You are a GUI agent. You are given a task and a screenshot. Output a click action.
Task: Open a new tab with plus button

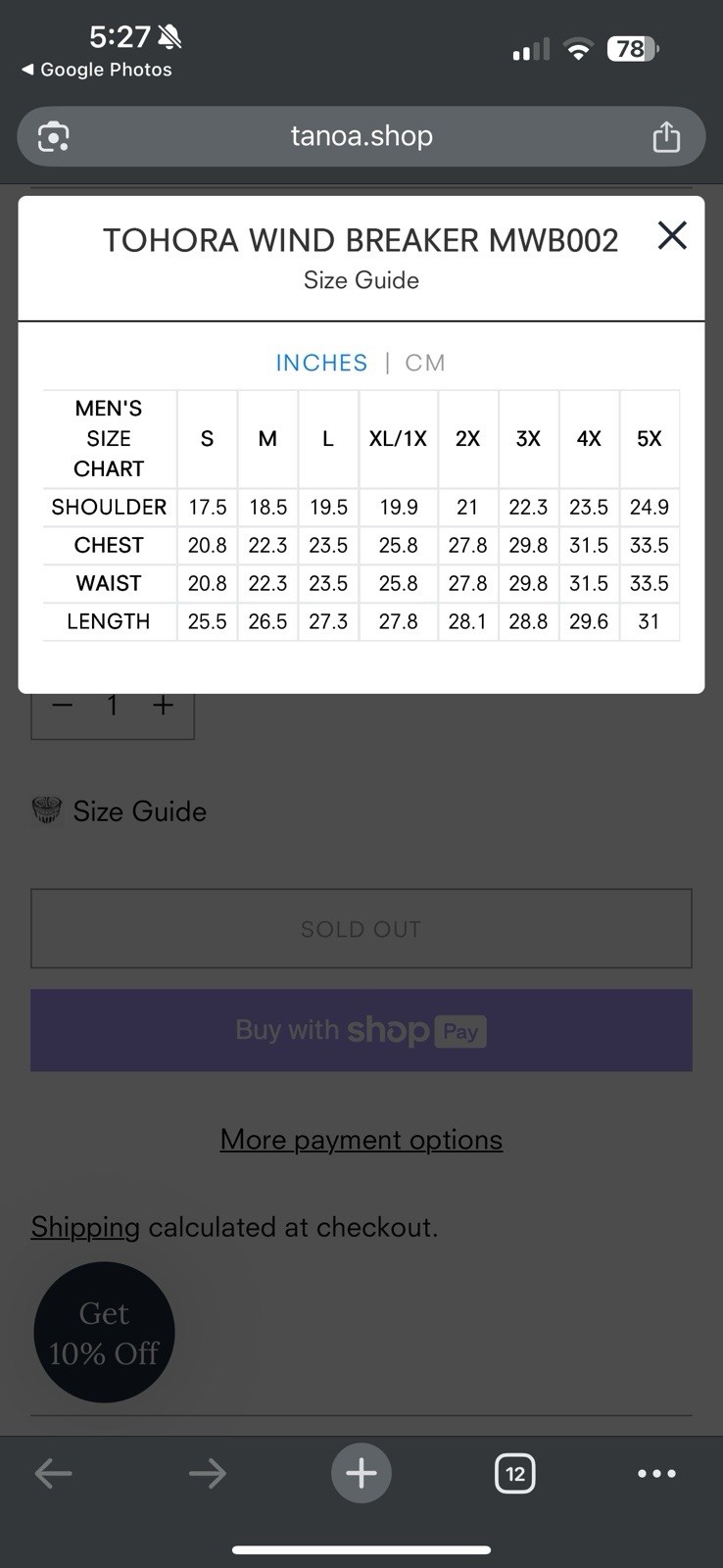point(361,1473)
